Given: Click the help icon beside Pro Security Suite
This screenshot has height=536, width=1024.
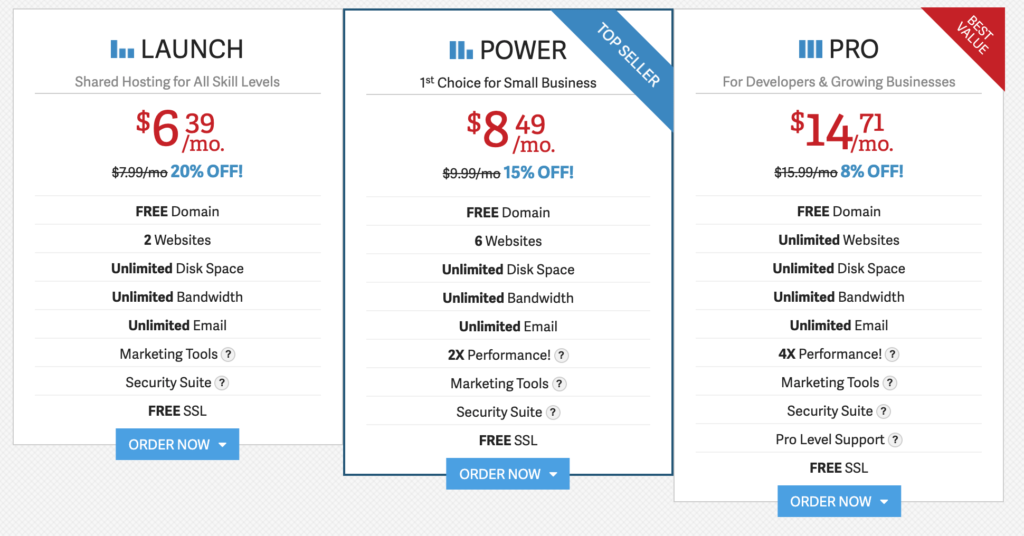Looking at the screenshot, I should (x=883, y=411).
